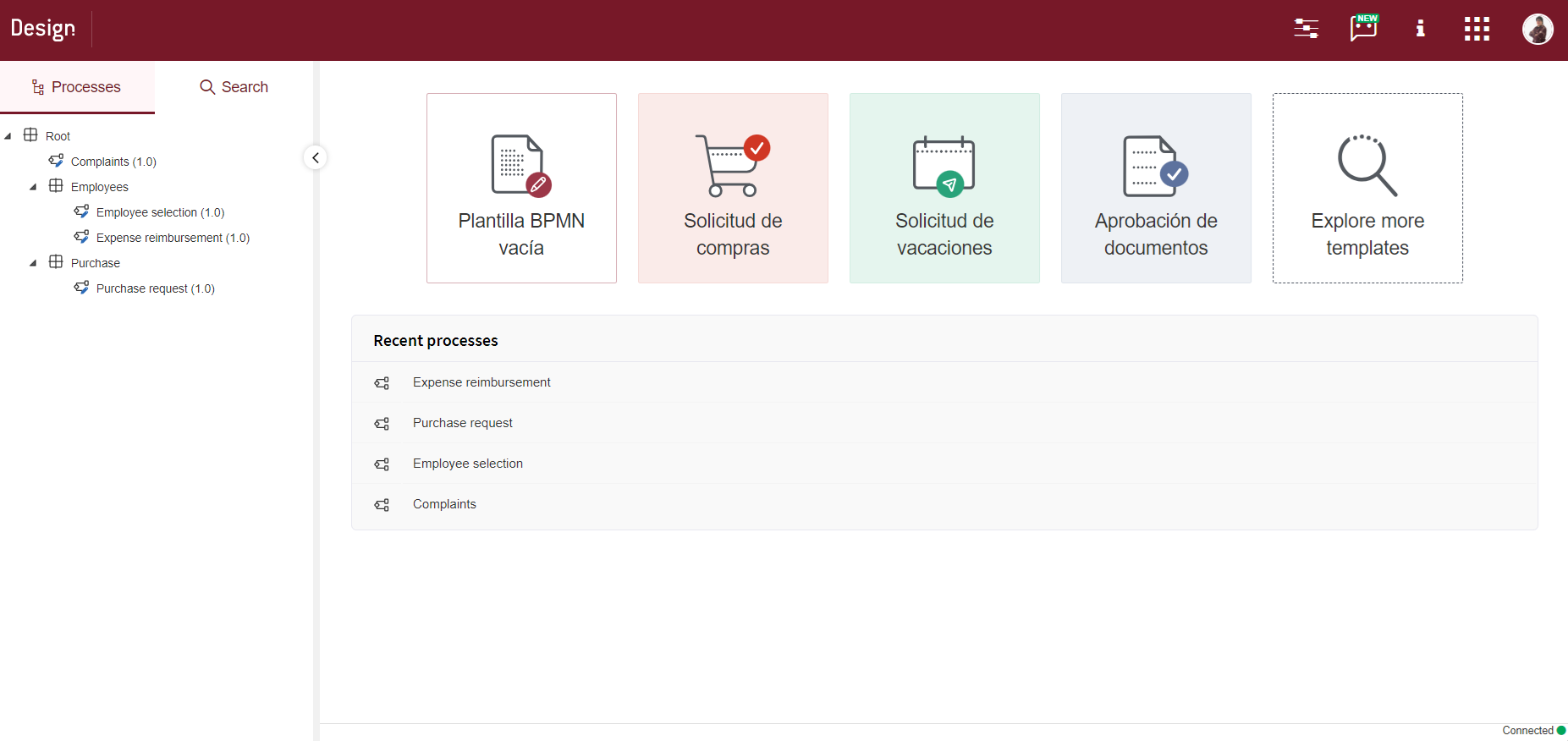
Task: Choose the Solicitud de compras template card
Action: click(x=733, y=188)
